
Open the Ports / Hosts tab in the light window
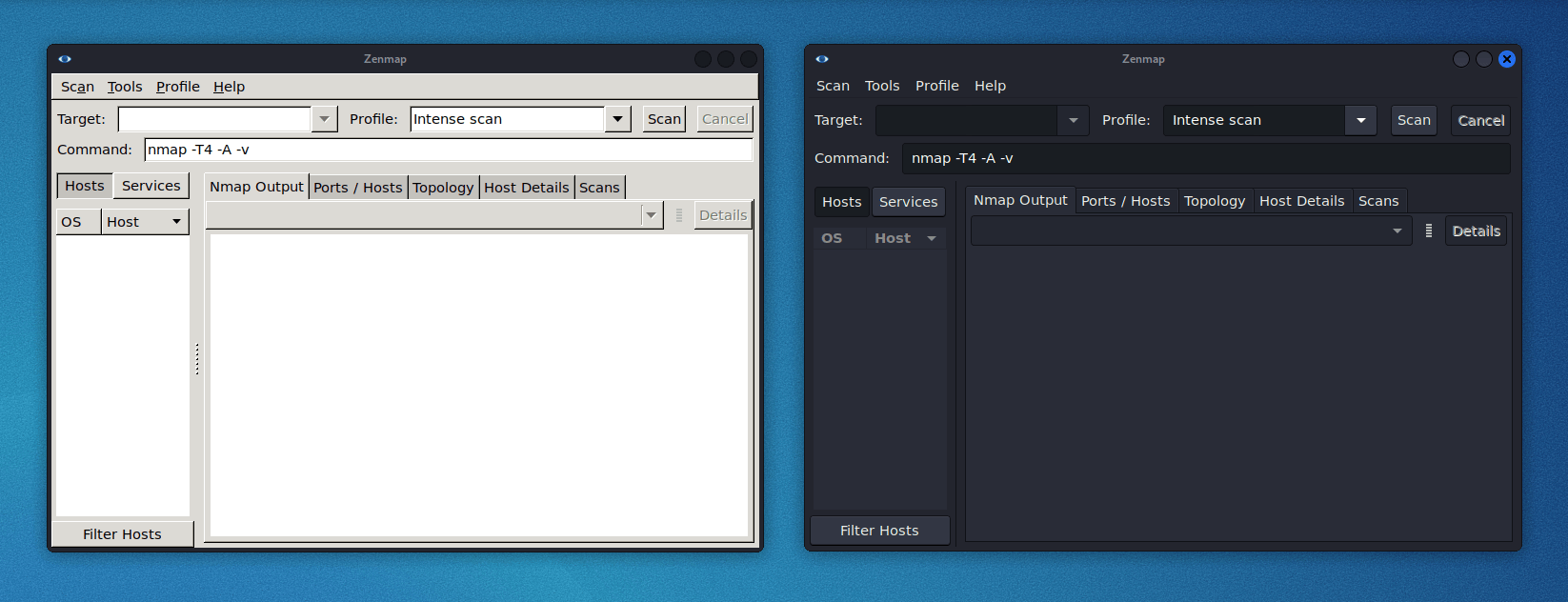(x=358, y=188)
